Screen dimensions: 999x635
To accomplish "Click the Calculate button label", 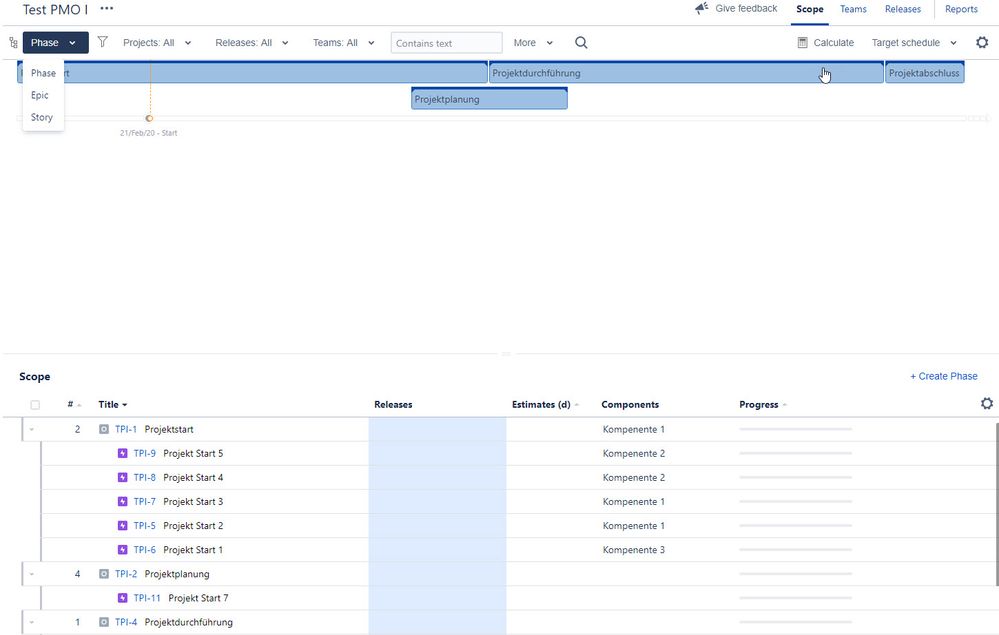I will tap(833, 43).
